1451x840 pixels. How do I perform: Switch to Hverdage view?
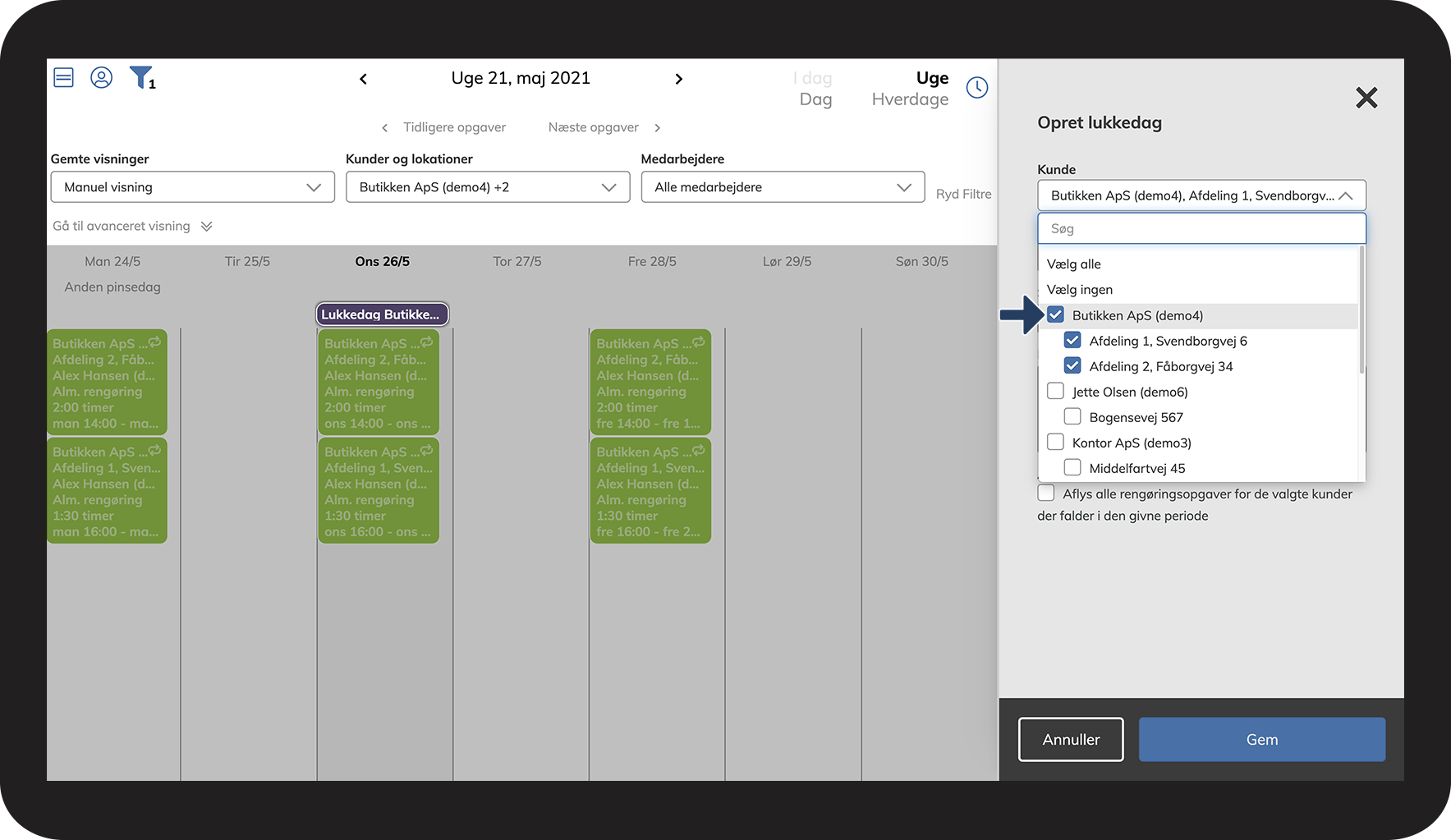[909, 99]
